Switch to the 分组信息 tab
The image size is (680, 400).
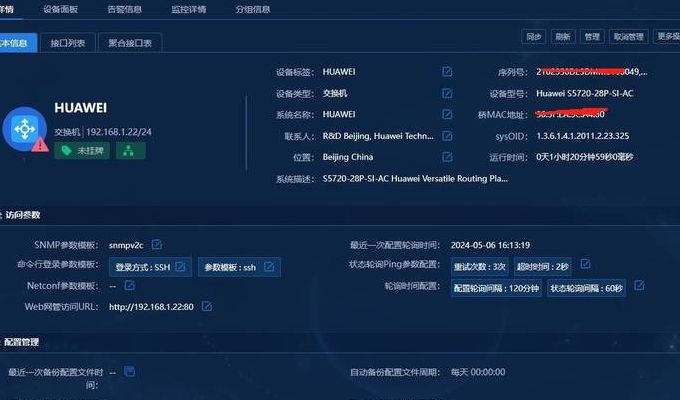click(253, 9)
